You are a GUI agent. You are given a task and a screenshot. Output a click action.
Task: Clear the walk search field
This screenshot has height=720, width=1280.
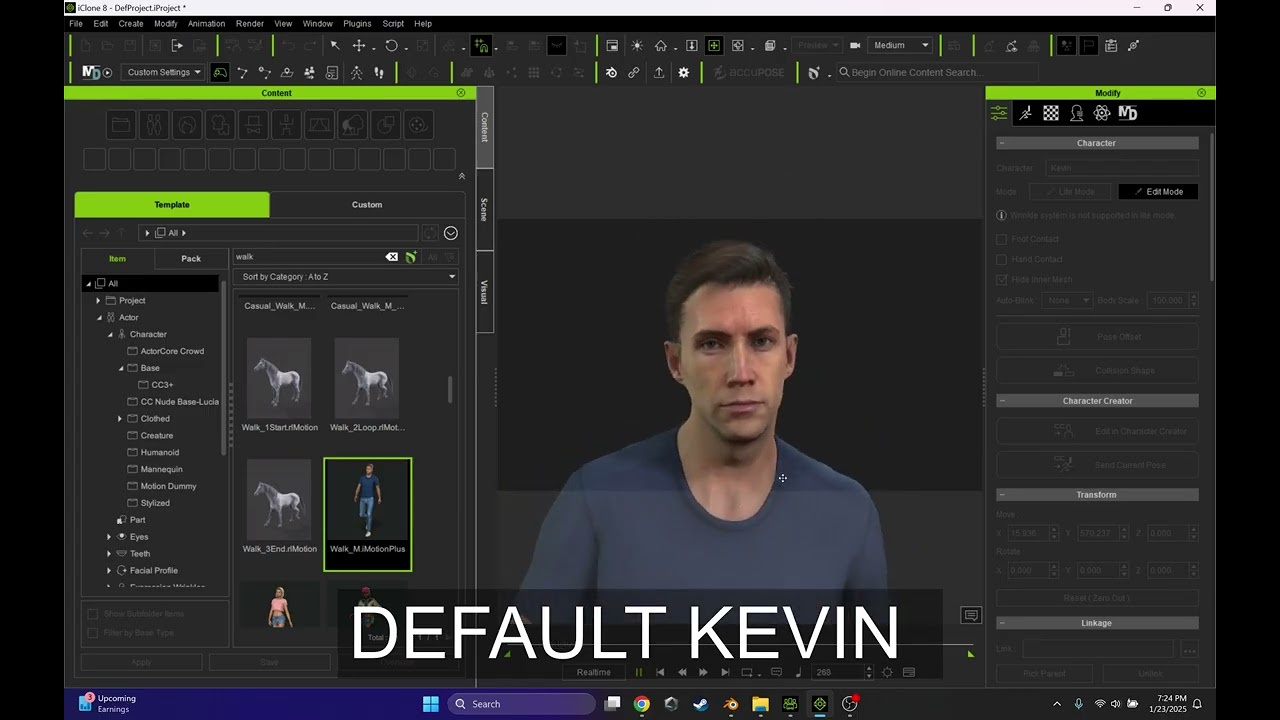tap(391, 257)
